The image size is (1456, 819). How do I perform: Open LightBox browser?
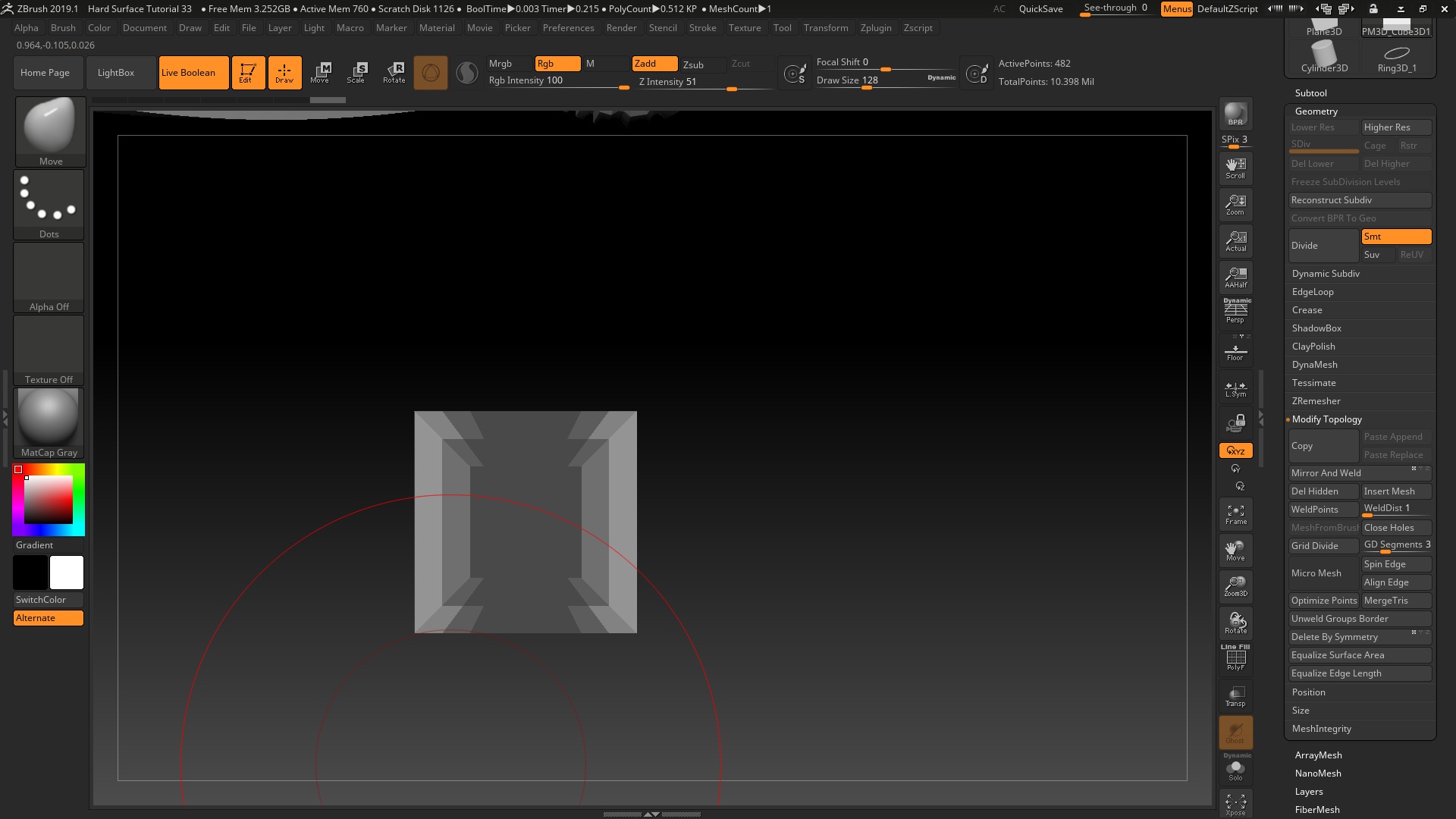(x=121, y=73)
